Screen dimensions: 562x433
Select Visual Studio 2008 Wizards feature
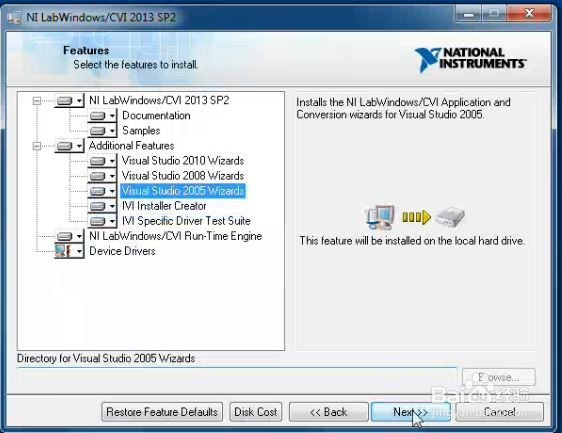pos(183,176)
